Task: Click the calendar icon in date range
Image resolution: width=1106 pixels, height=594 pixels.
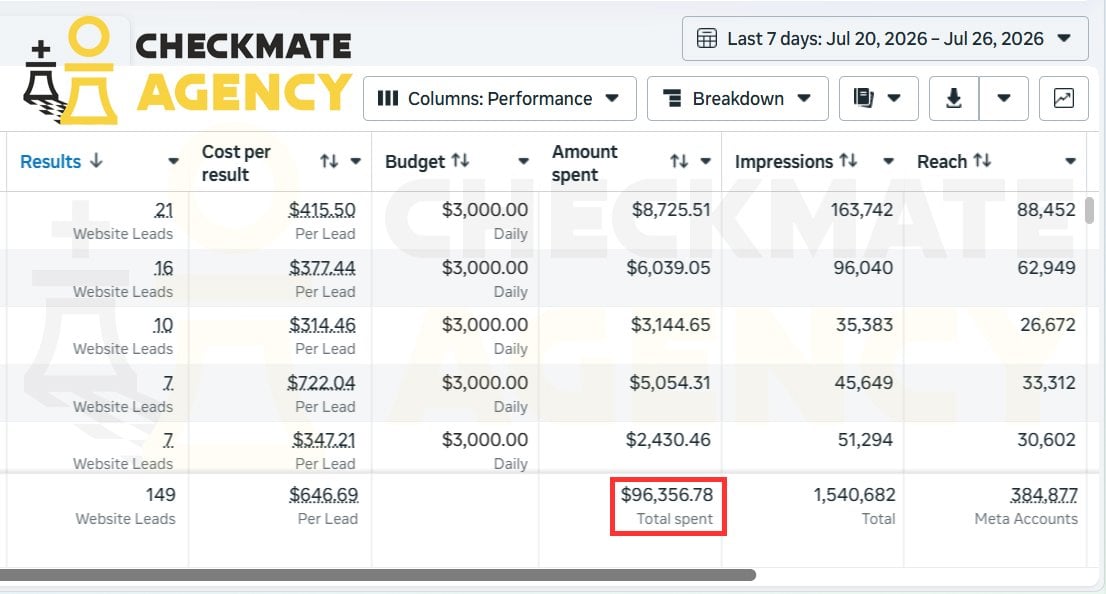Action: (706, 38)
